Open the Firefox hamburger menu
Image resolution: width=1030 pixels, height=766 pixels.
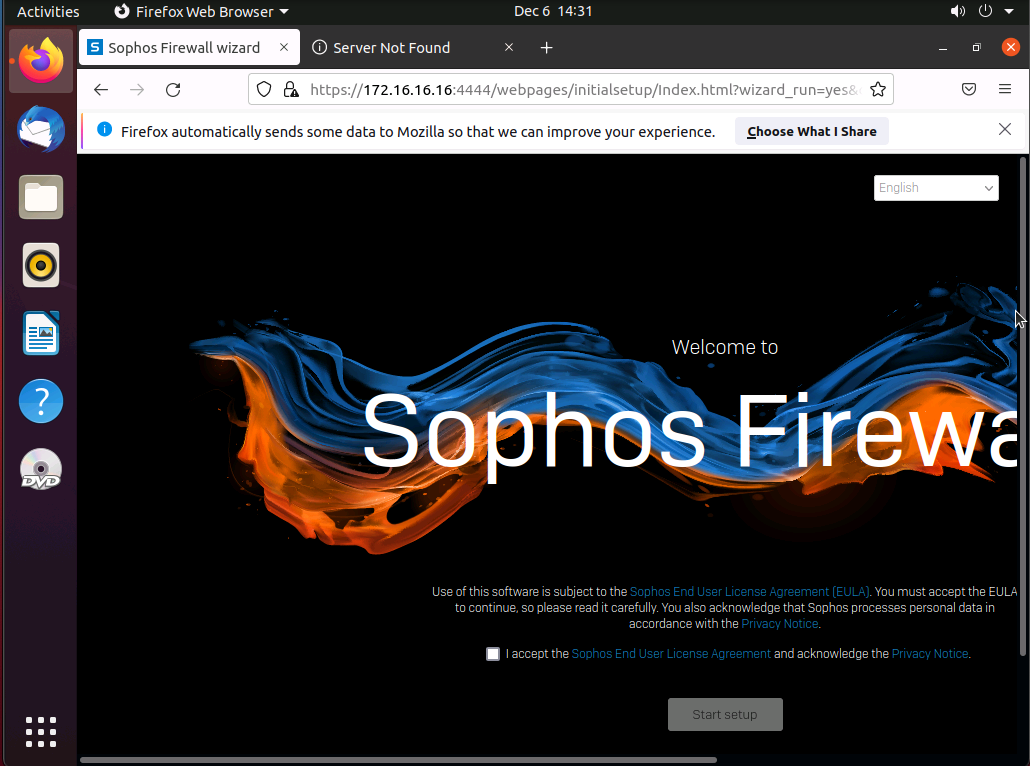[1005, 90]
